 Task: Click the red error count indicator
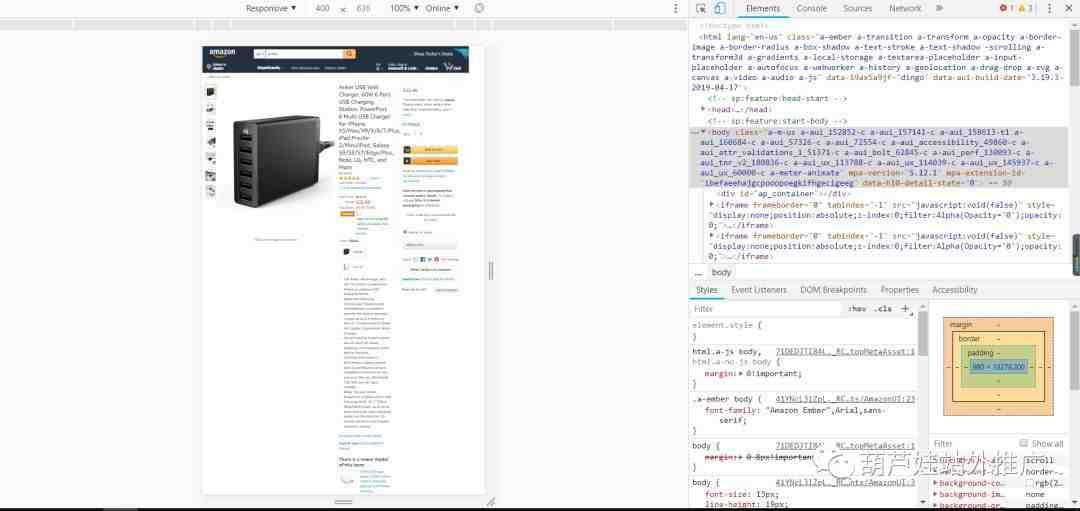click(1006, 8)
